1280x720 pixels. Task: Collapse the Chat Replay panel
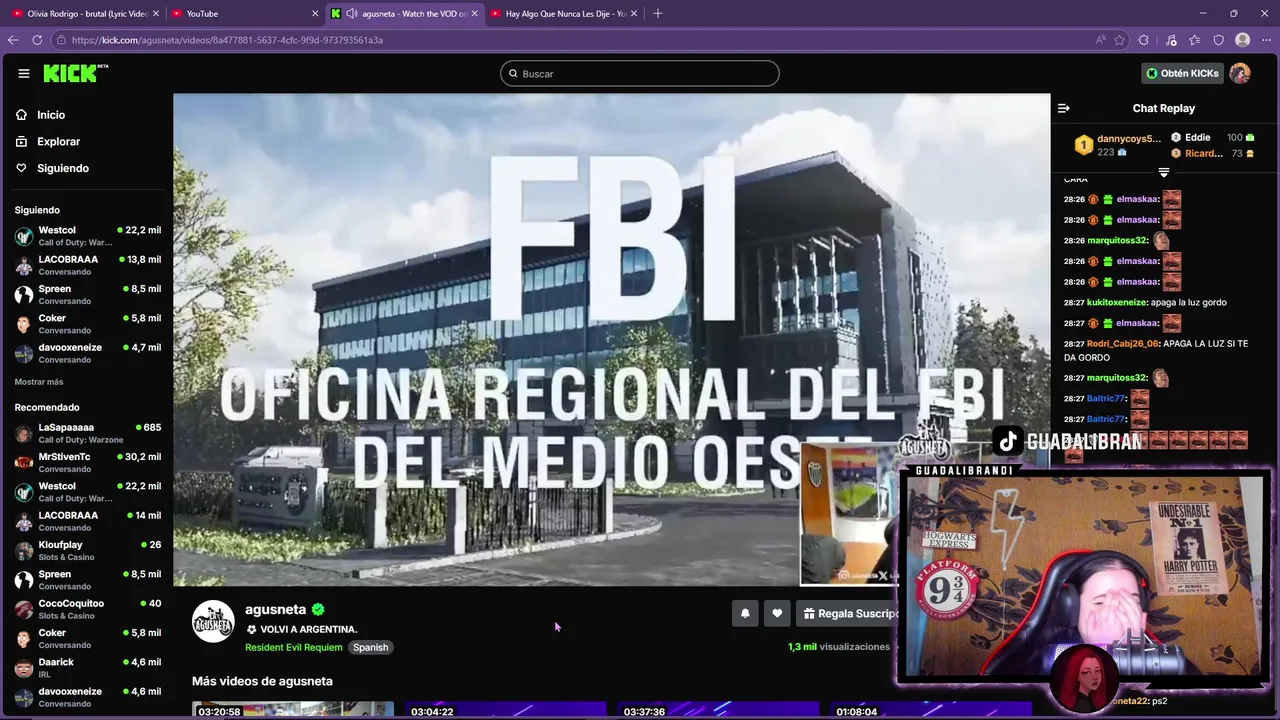tap(1064, 108)
